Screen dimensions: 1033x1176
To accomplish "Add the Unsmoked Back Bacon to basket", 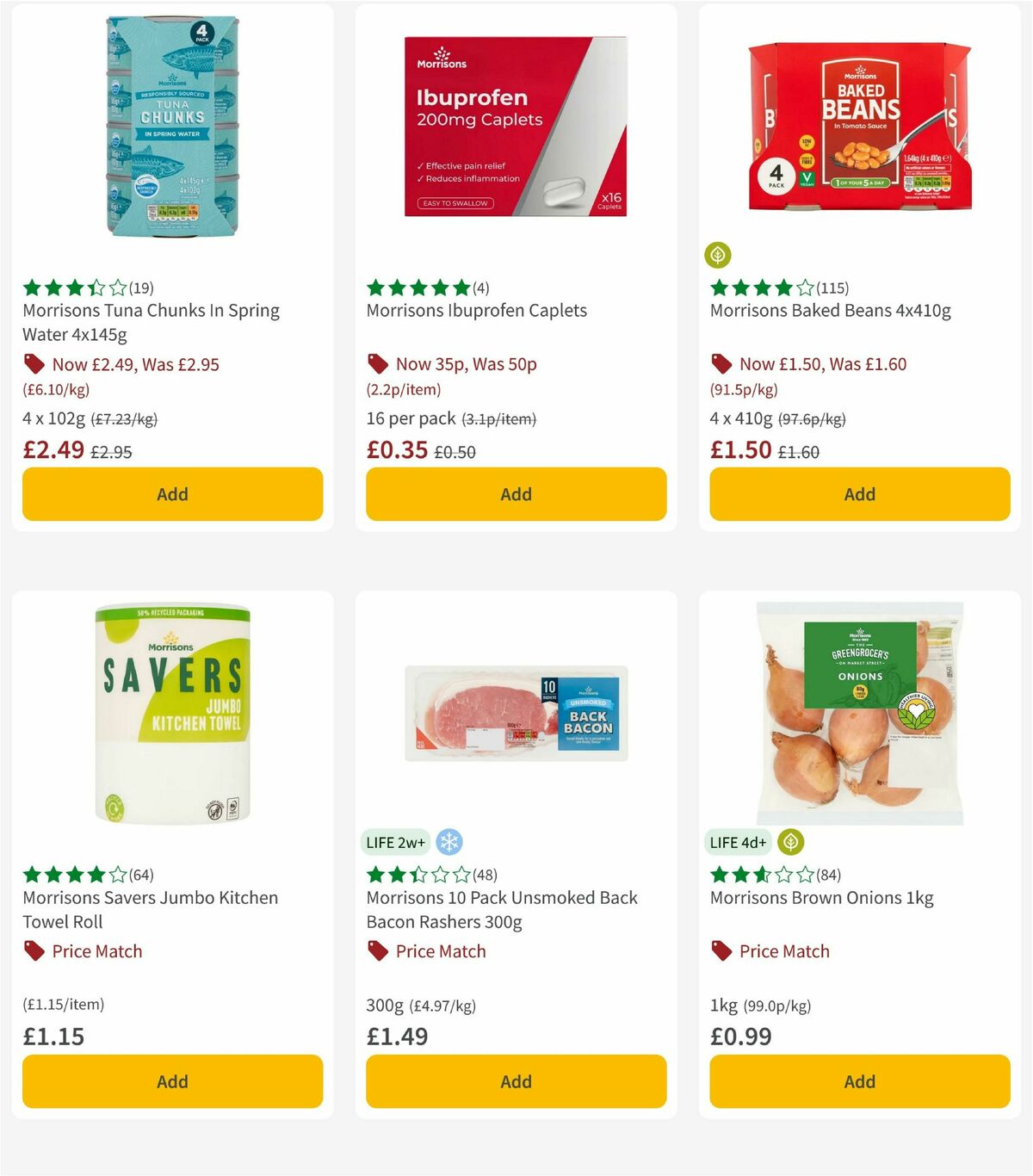I will tap(516, 1081).
